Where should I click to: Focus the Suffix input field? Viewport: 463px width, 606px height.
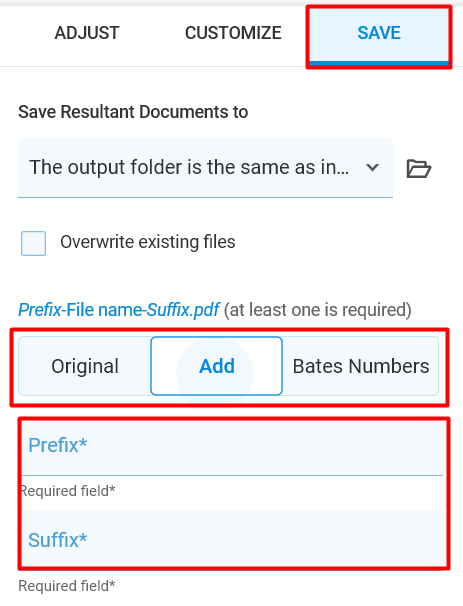click(x=232, y=538)
